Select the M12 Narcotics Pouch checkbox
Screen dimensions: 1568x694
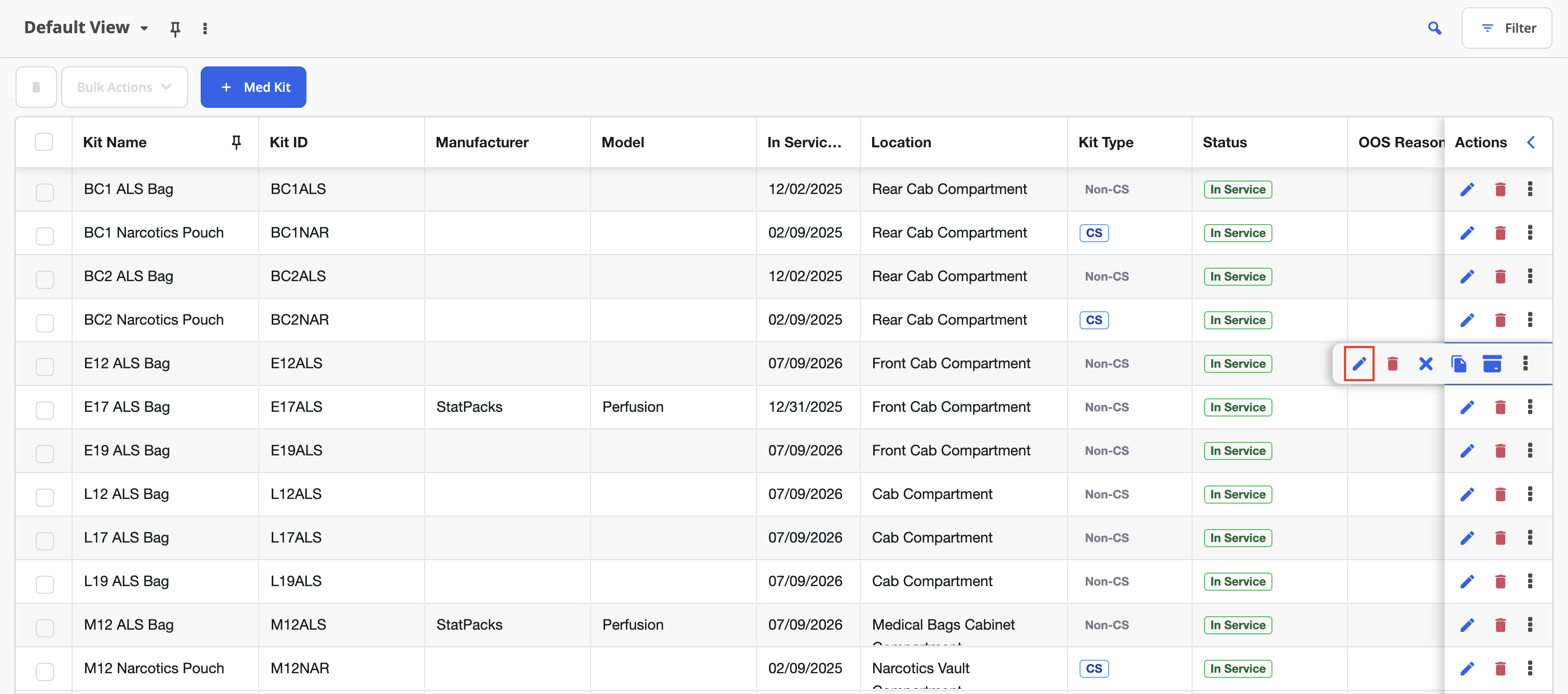[45, 672]
